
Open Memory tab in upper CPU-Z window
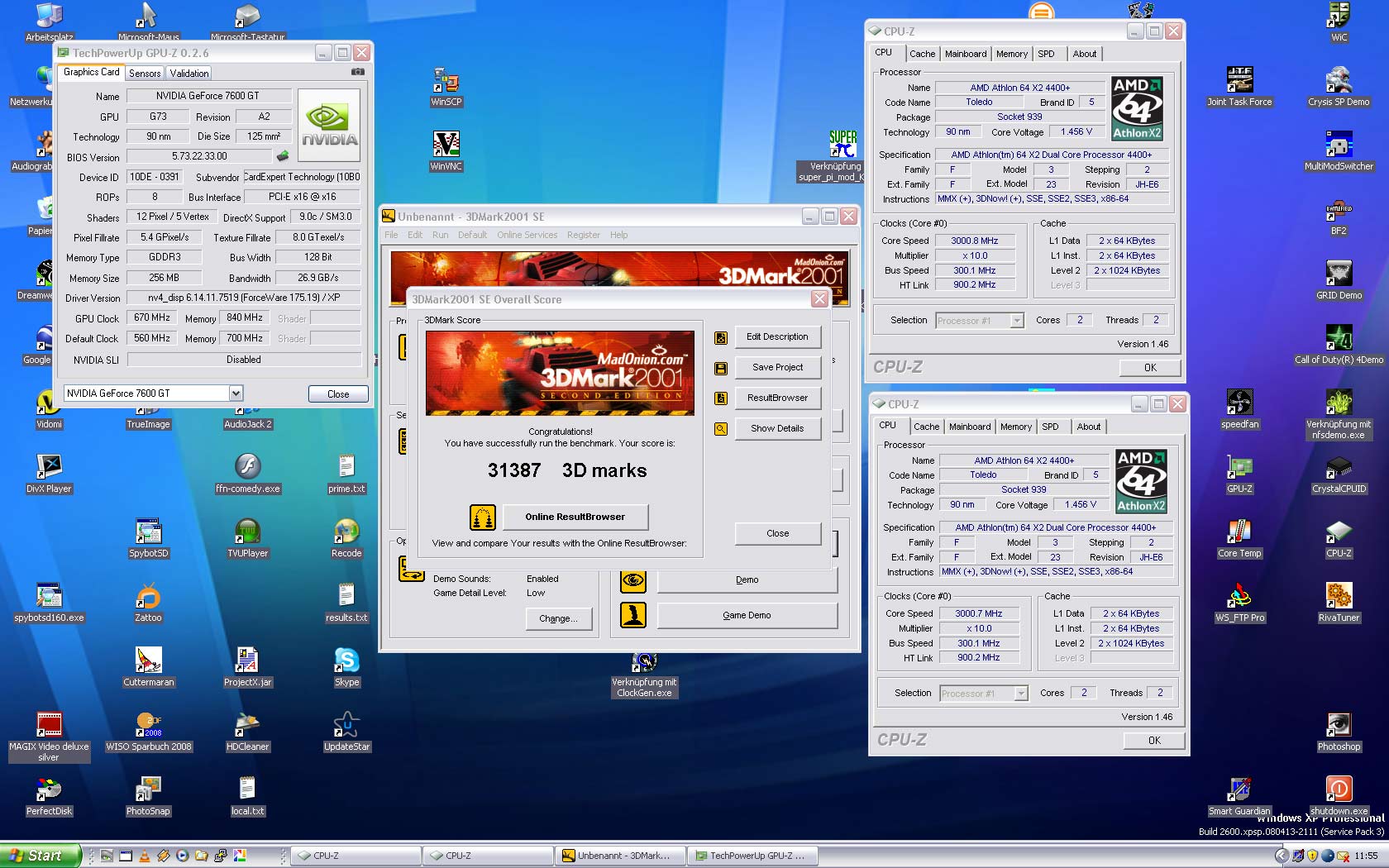coord(1012,54)
